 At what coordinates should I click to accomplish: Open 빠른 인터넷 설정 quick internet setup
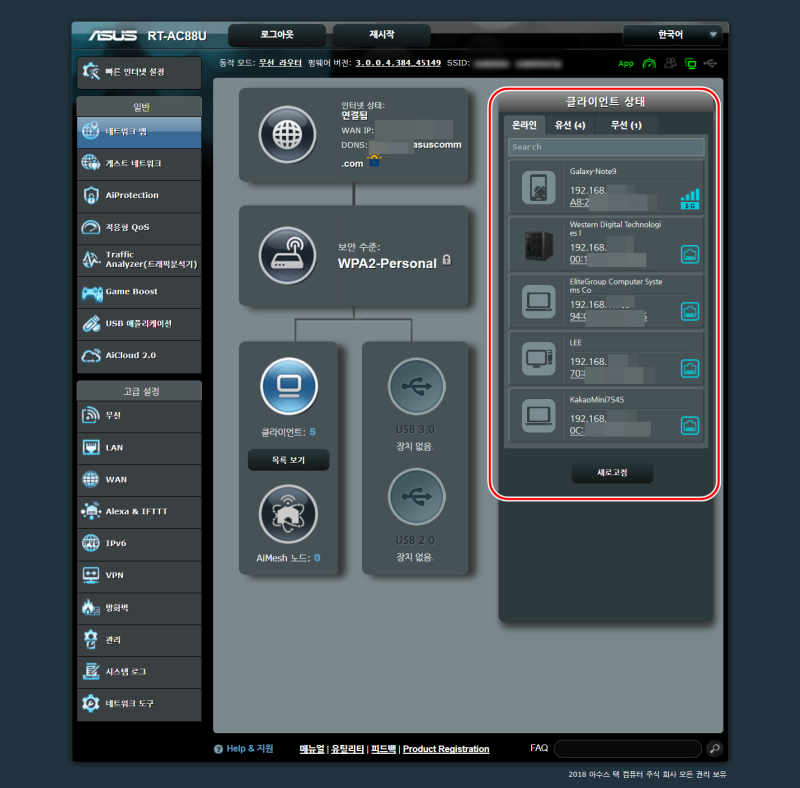[139, 72]
